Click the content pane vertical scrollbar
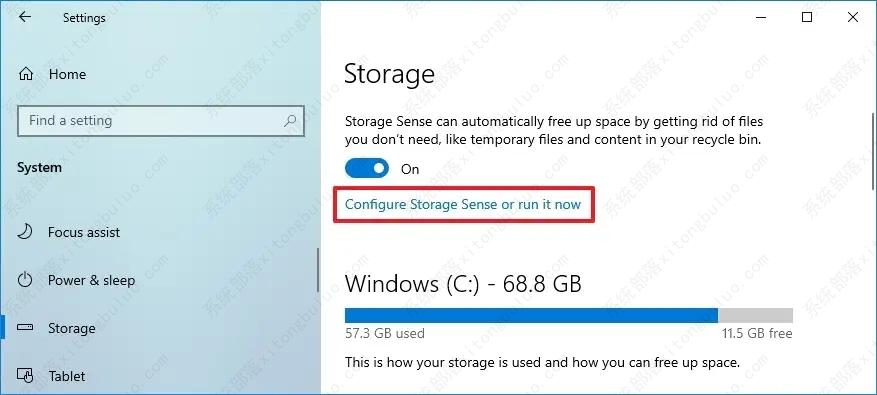This screenshot has height=395, width=877. coord(873,151)
